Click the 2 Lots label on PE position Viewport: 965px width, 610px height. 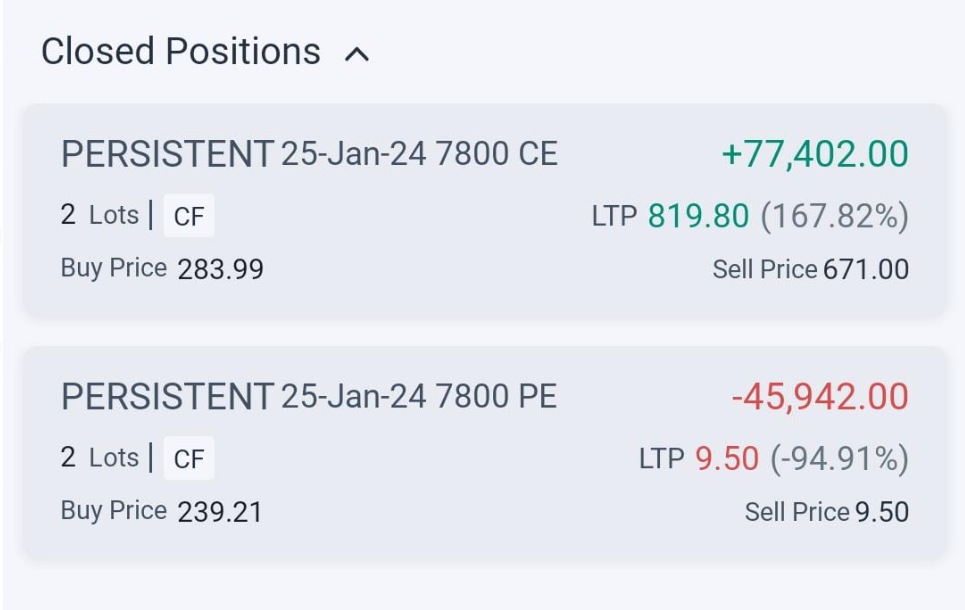coord(99,457)
